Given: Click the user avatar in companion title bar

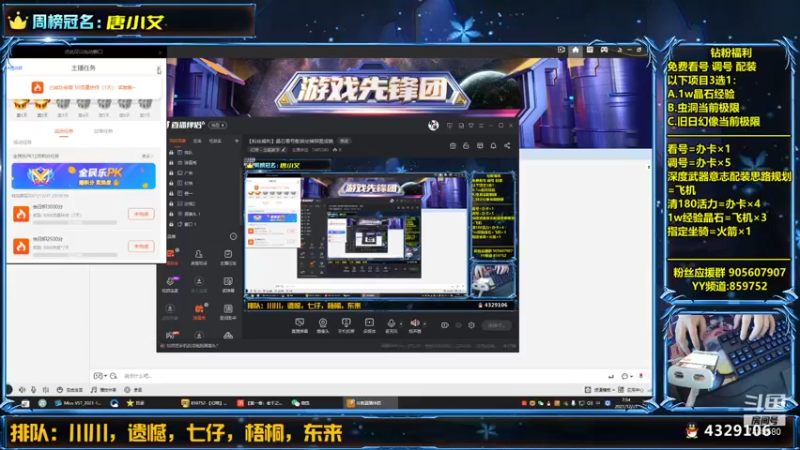Looking at the screenshot, I should click(x=433, y=126).
